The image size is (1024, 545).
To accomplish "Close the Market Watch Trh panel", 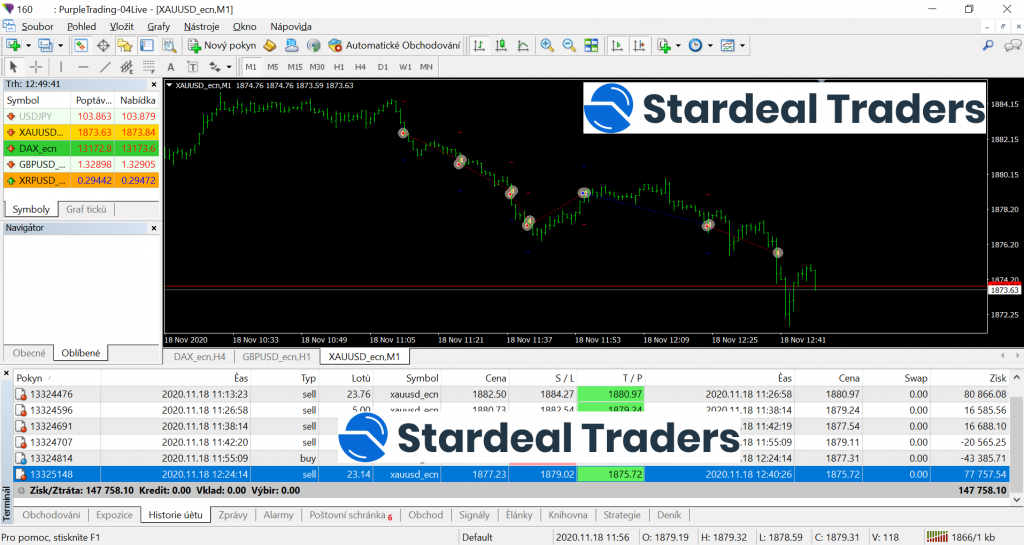I will (154, 84).
